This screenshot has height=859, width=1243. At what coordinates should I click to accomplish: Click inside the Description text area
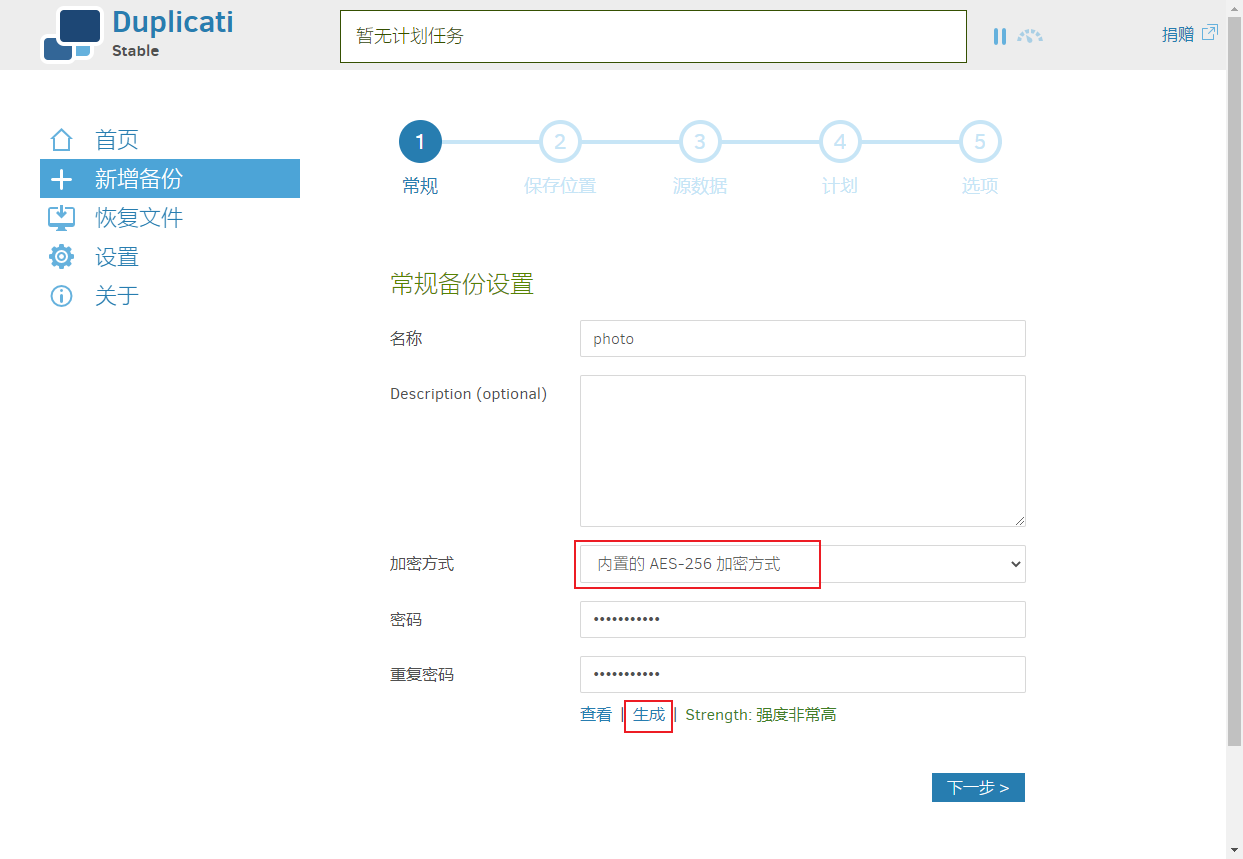[x=803, y=451]
